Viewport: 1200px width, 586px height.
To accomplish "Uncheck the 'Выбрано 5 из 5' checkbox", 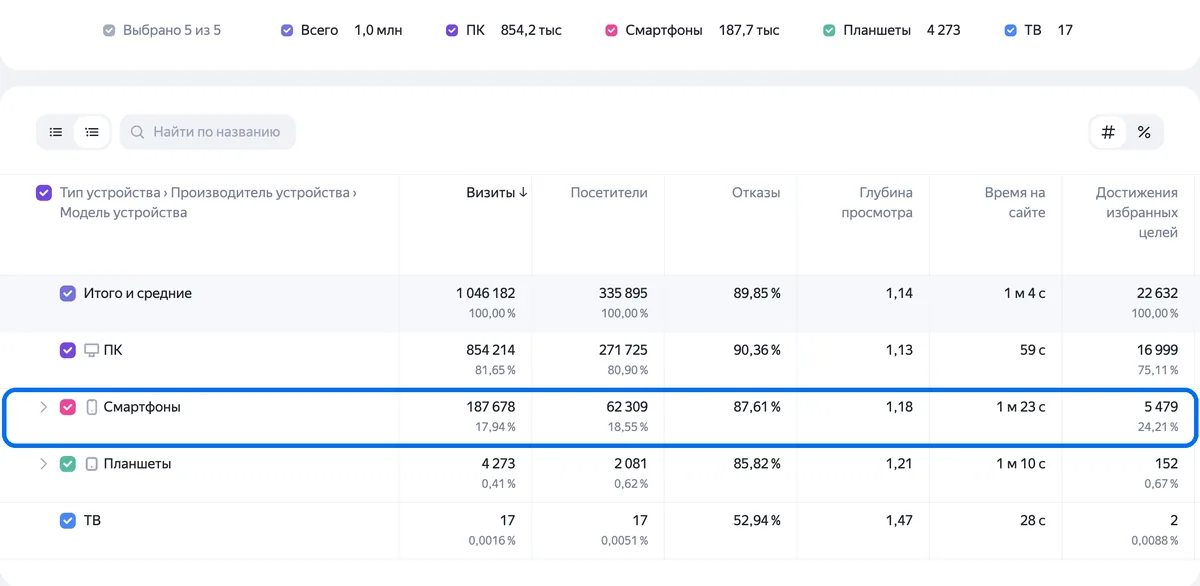I will click(109, 30).
